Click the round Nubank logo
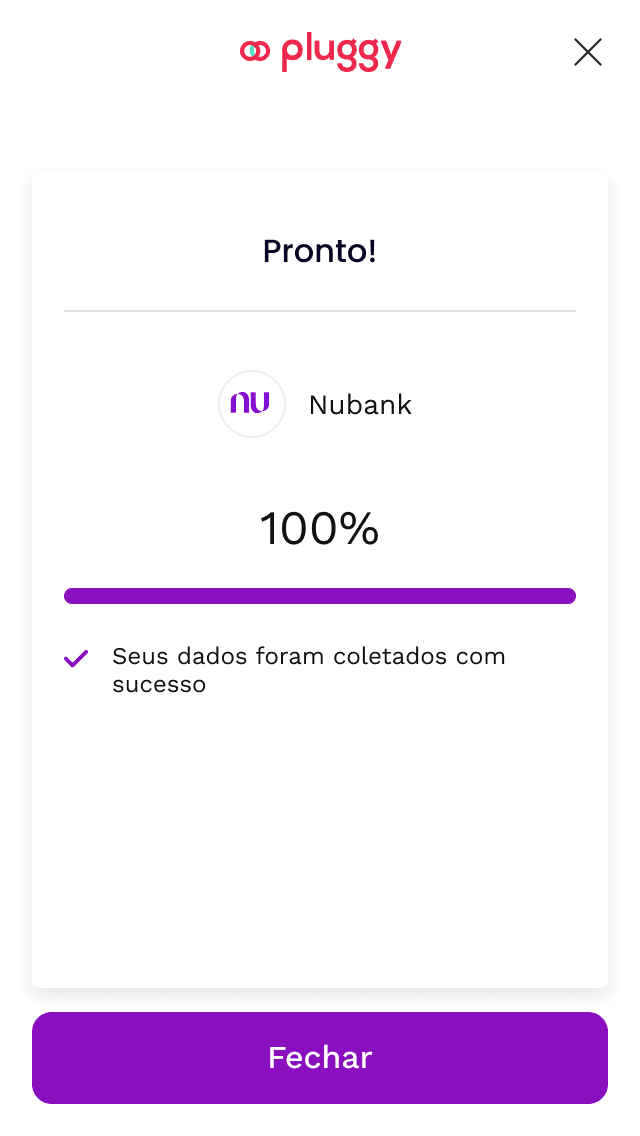 click(252, 404)
